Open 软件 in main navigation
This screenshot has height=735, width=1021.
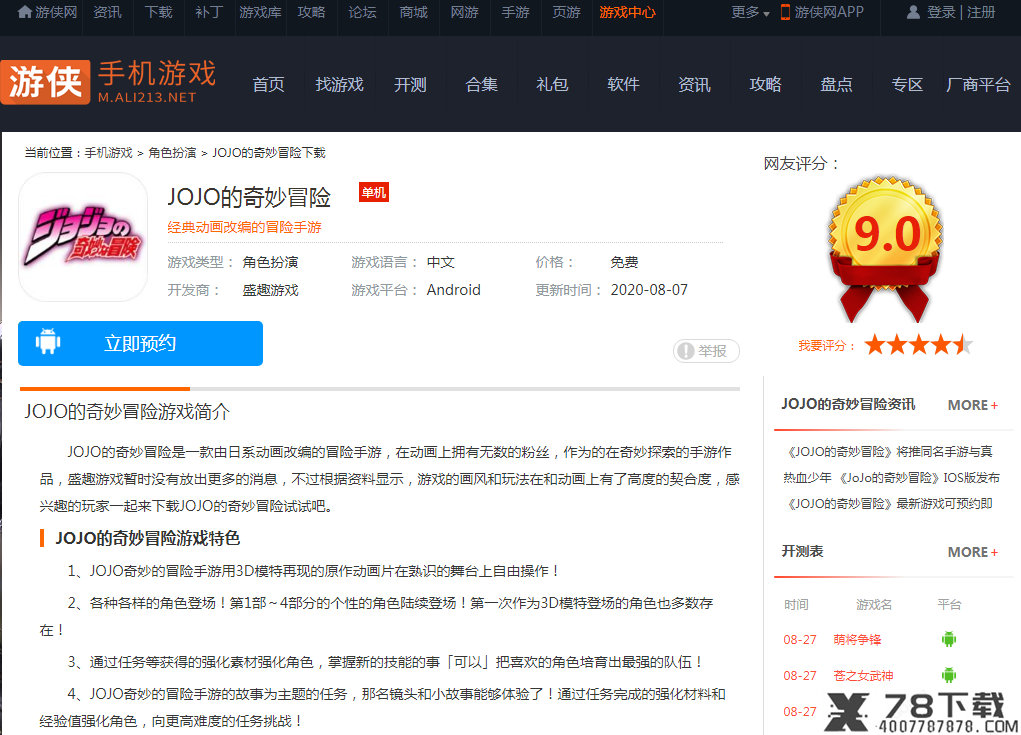(623, 85)
